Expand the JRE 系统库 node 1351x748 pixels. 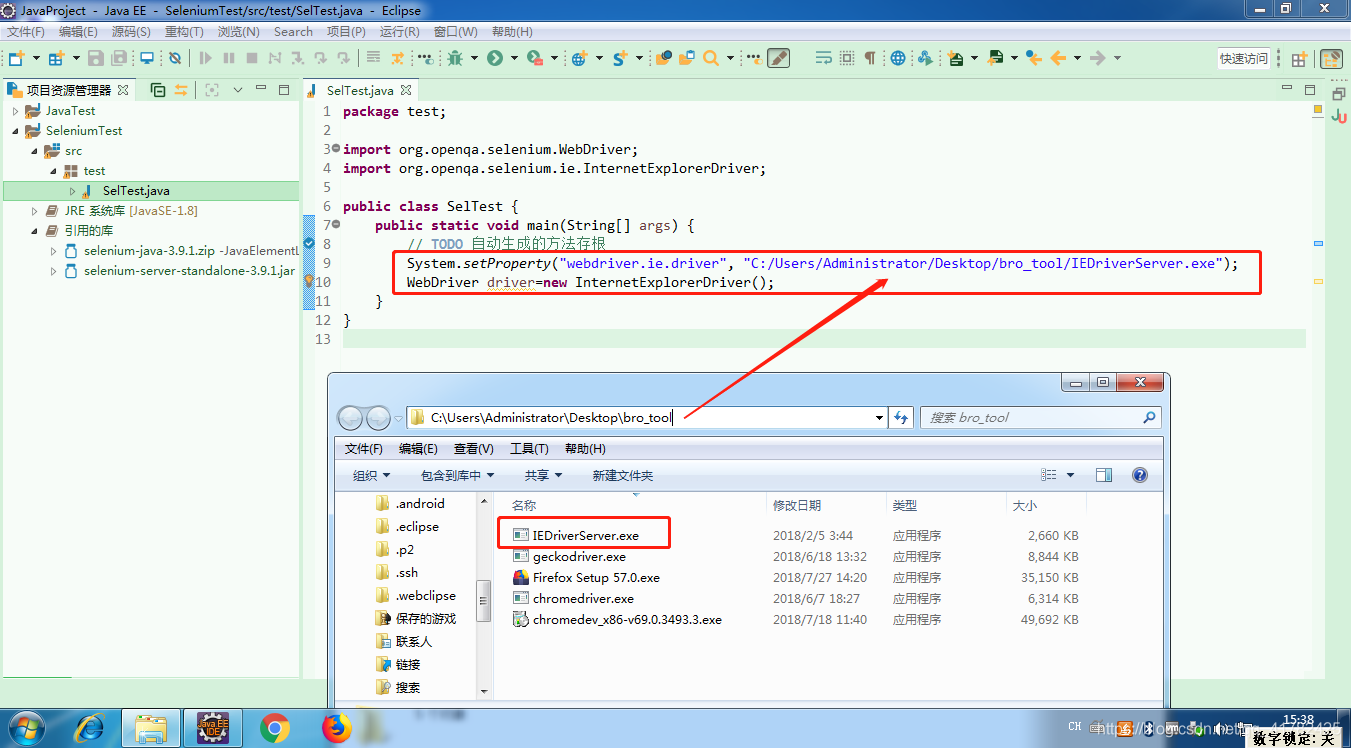tap(35, 211)
